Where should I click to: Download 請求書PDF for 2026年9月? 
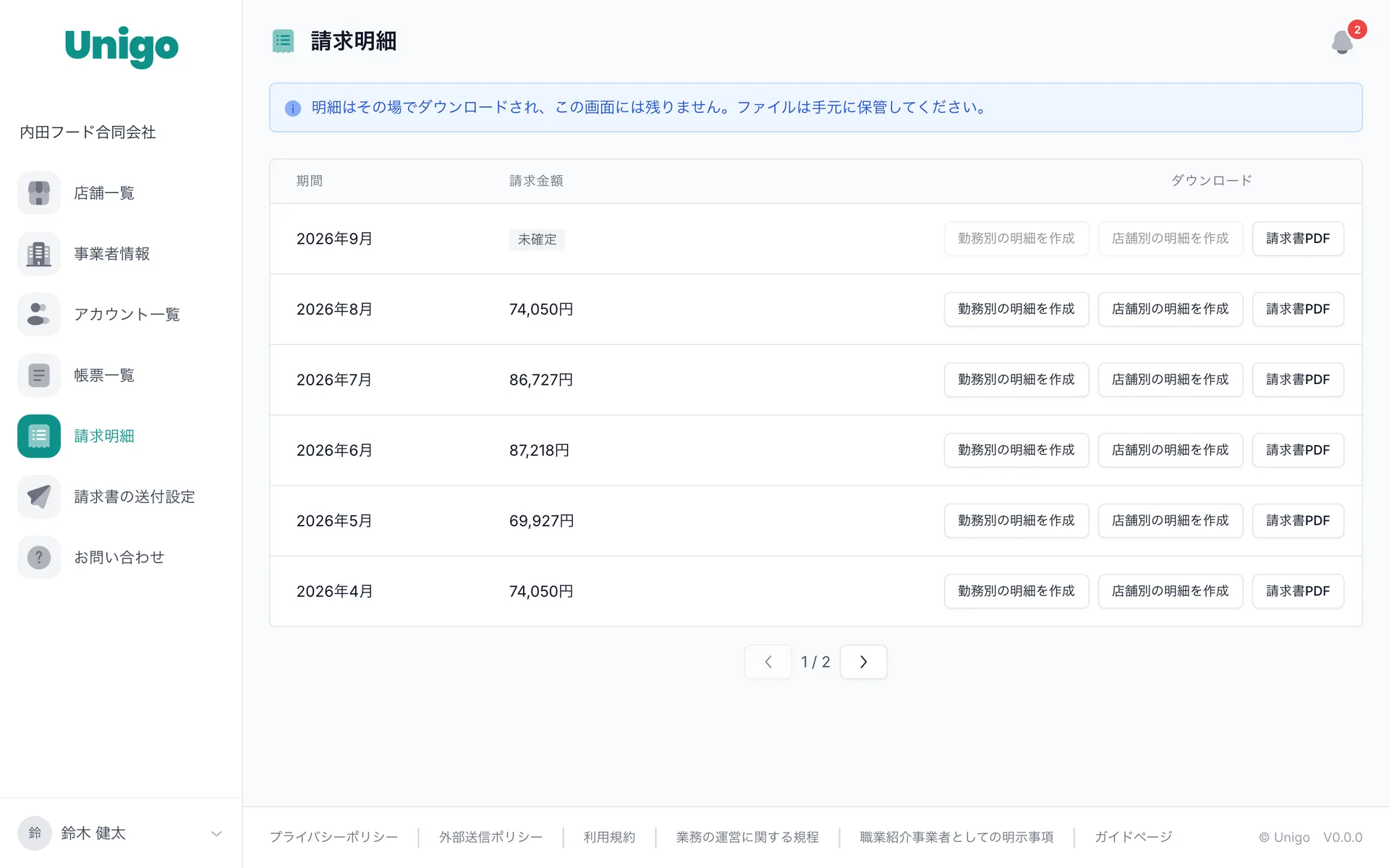pos(1298,239)
